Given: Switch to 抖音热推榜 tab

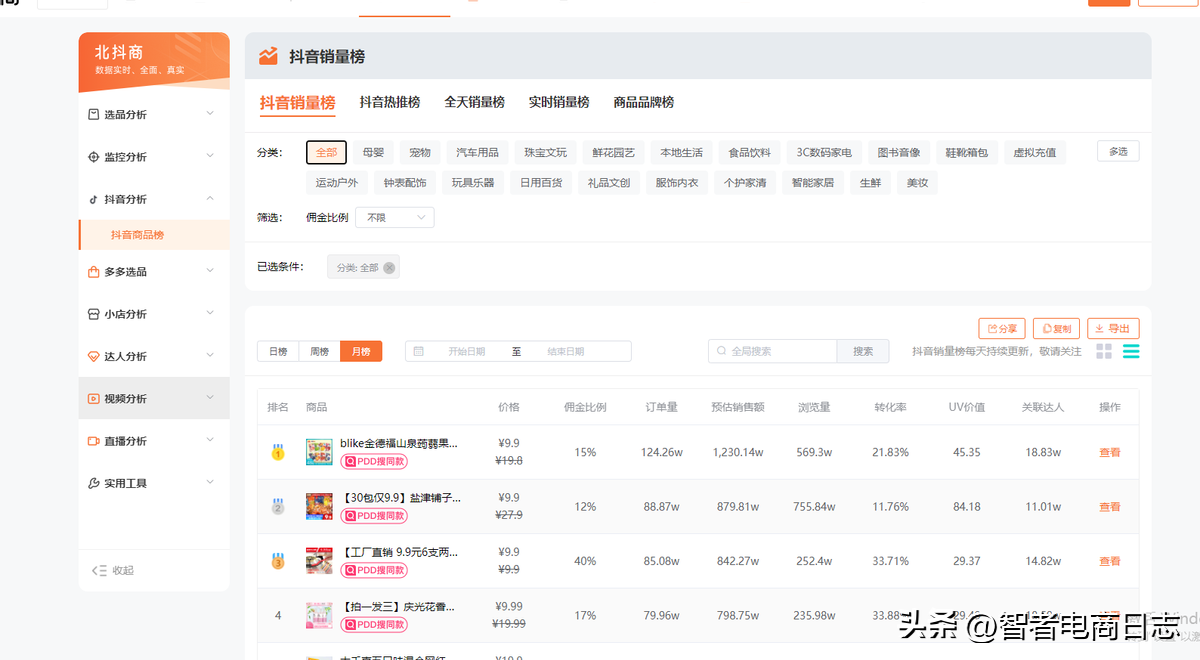Looking at the screenshot, I should tap(390, 102).
